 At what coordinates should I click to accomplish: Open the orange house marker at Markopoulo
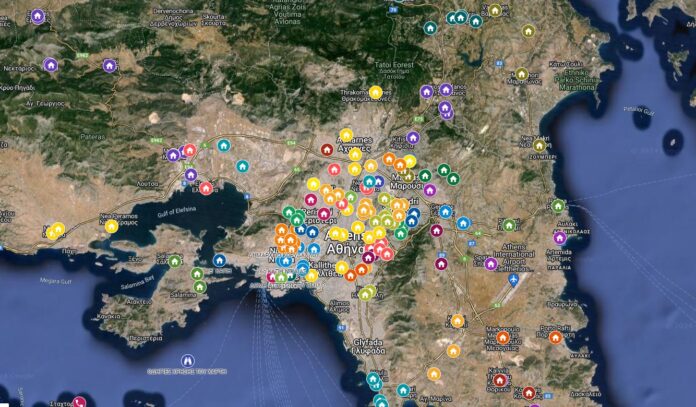503,337
